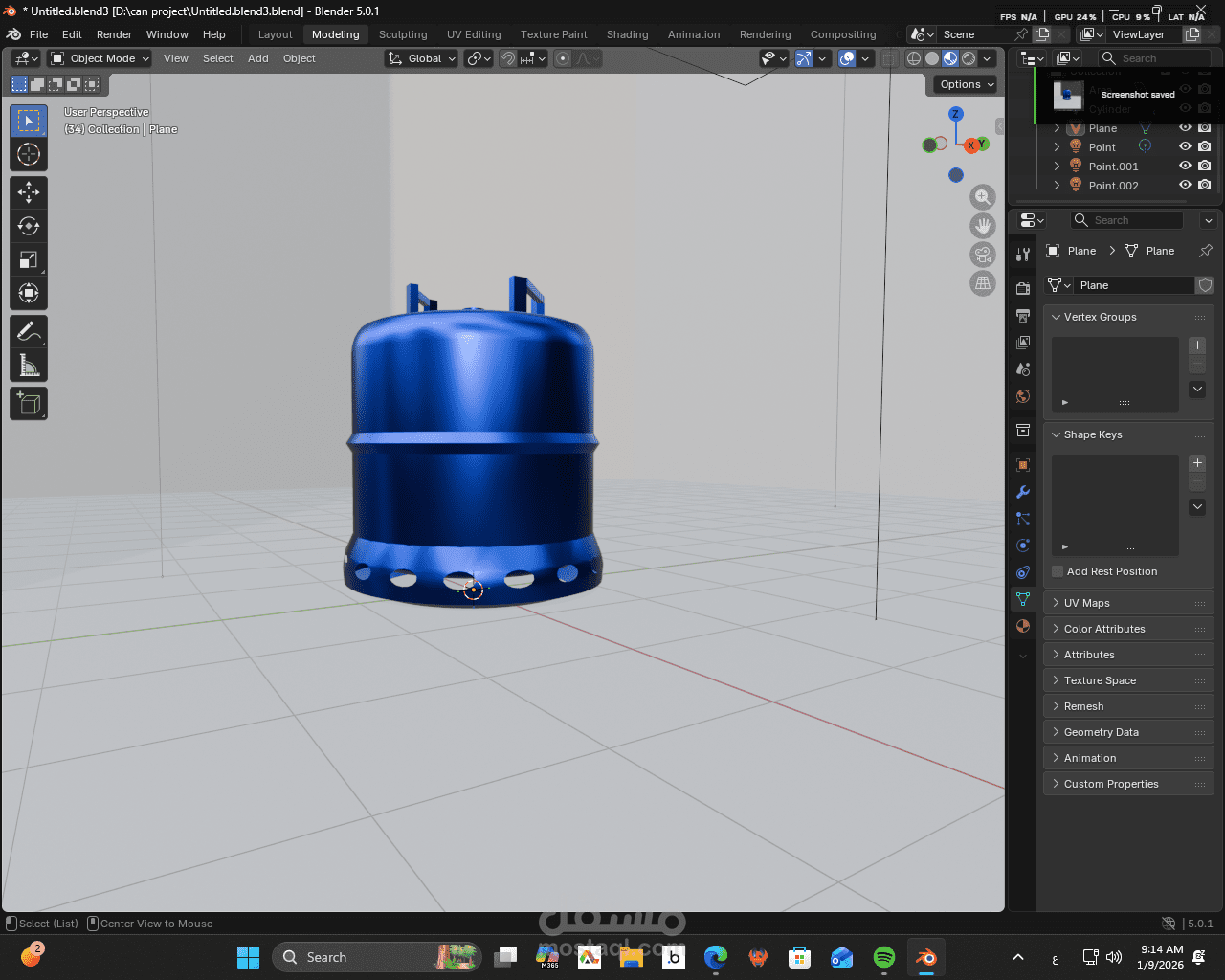Screen dimensions: 1225x980
Task: Select the Select Box tool
Action: (29, 121)
